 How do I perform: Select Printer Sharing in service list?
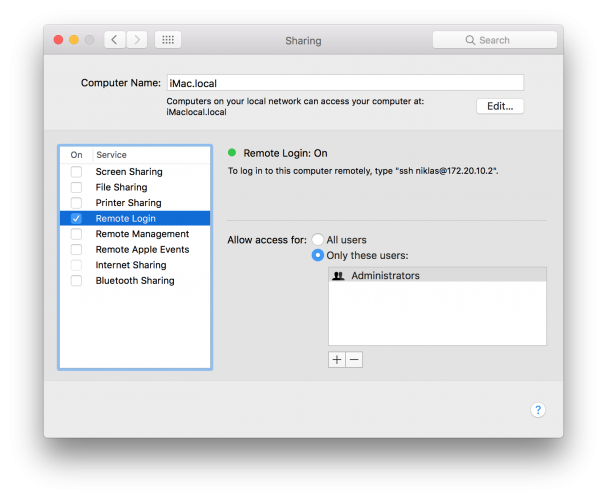128,203
